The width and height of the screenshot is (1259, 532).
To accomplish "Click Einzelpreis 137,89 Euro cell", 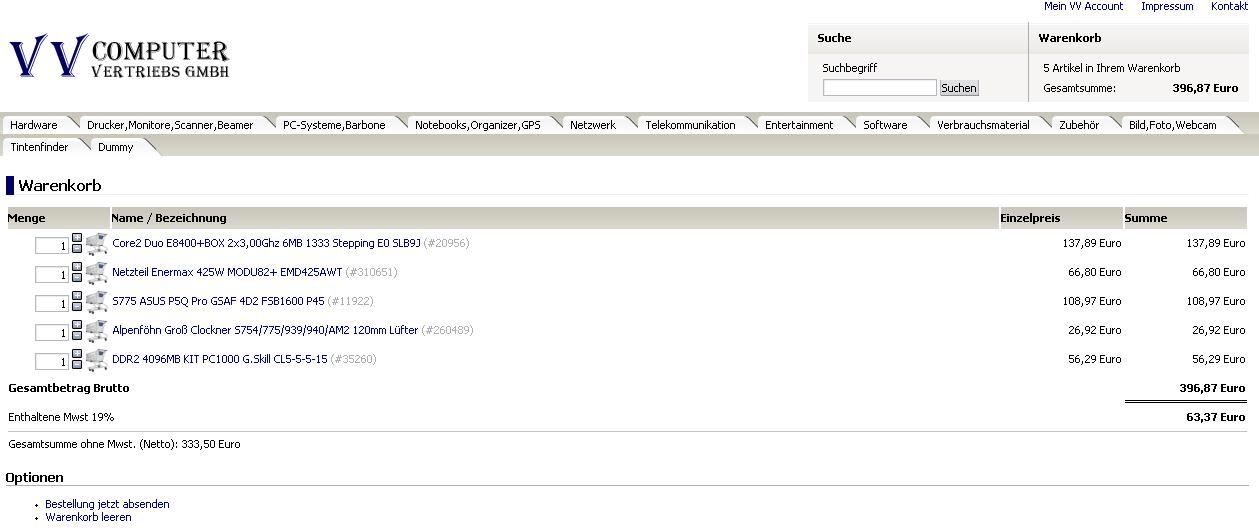I will click(x=1091, y=243).
